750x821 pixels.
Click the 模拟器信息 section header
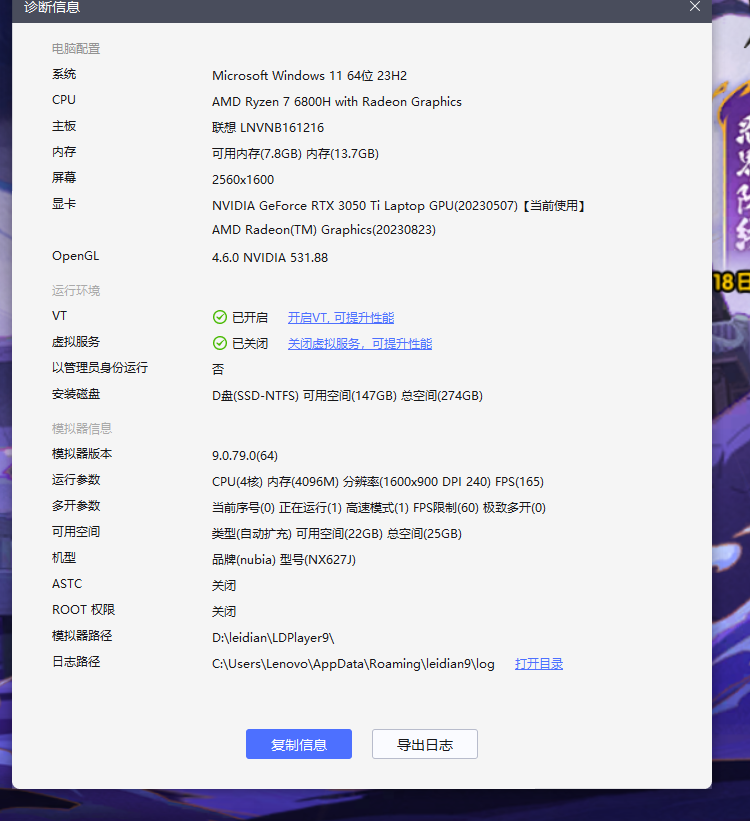[x=82, y=428]
